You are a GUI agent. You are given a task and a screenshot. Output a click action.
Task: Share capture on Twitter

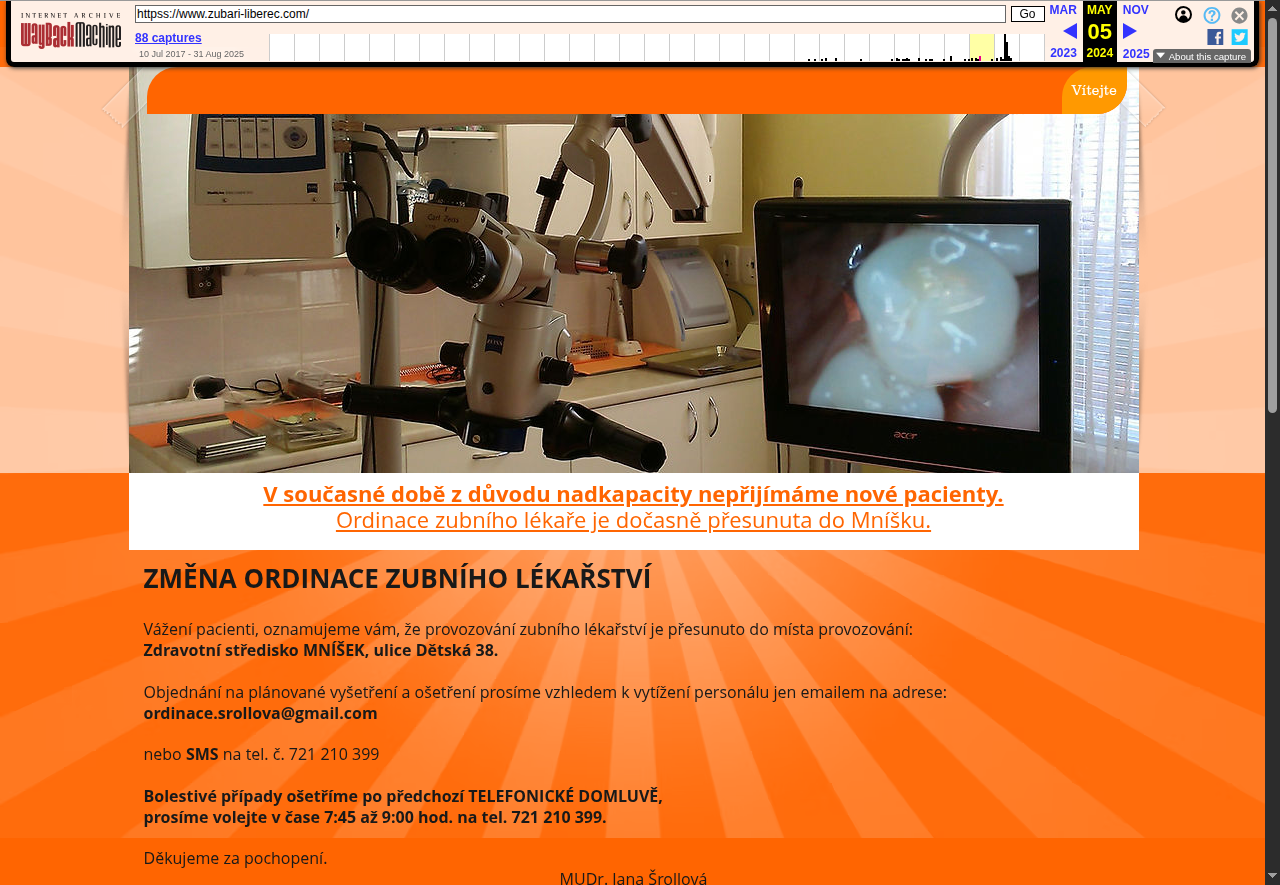[x=1239, y=37]
